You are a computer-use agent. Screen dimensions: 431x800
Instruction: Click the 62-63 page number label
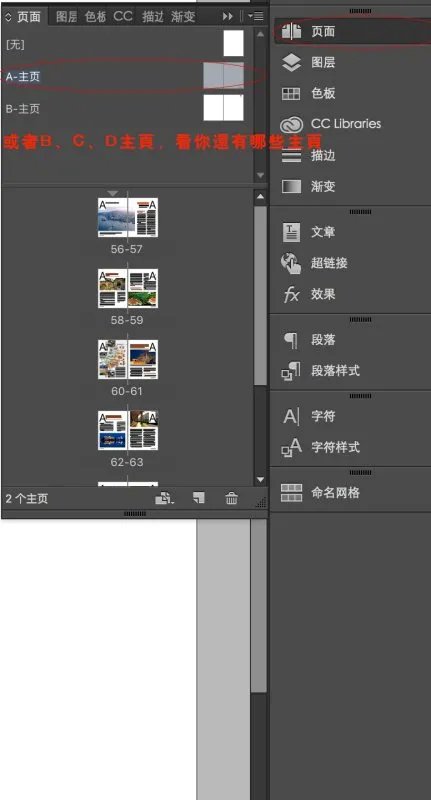(x=126, y=462)
